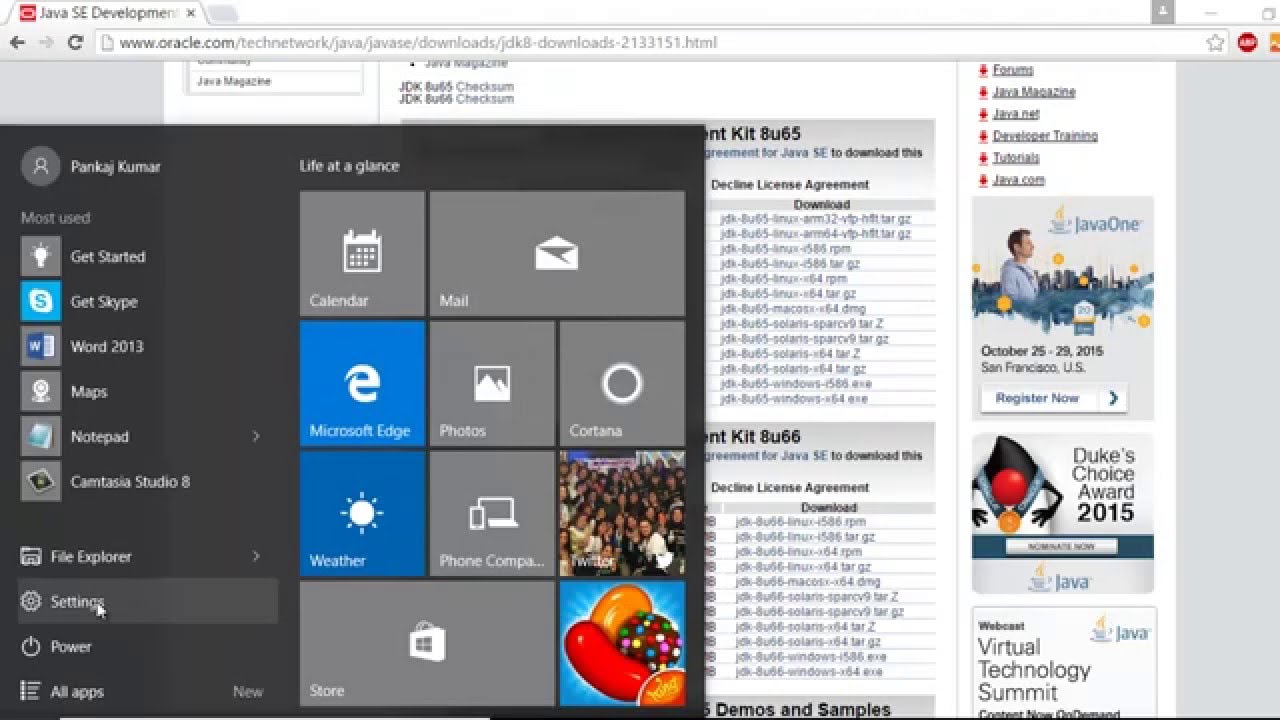
Task: Download jdk-8u66-linux-i586.rpm
Action: pyautogui.click(x=800, y=522)
